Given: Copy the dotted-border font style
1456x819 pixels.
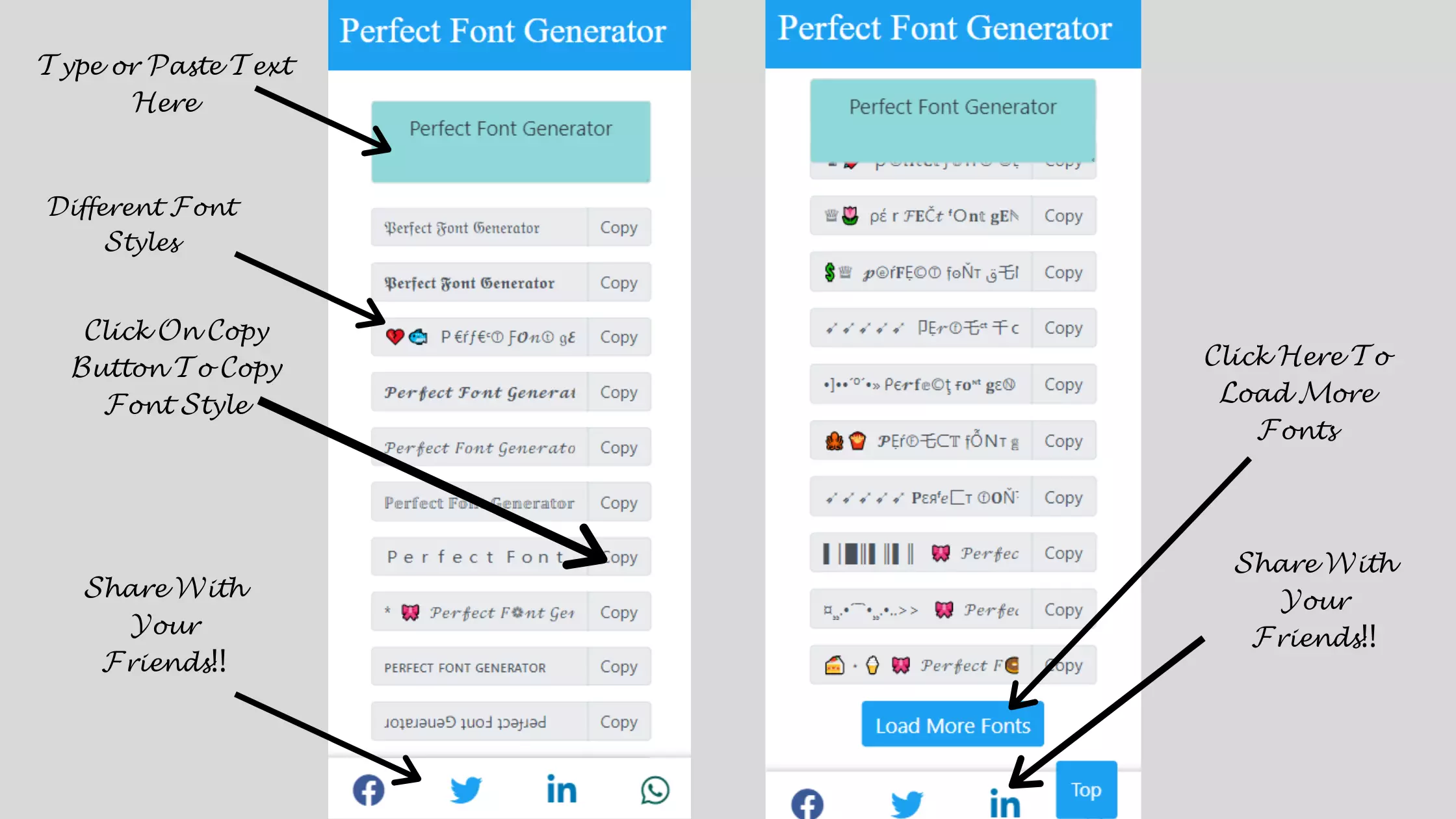Looking at the screenshot, I should click(619, 502).
